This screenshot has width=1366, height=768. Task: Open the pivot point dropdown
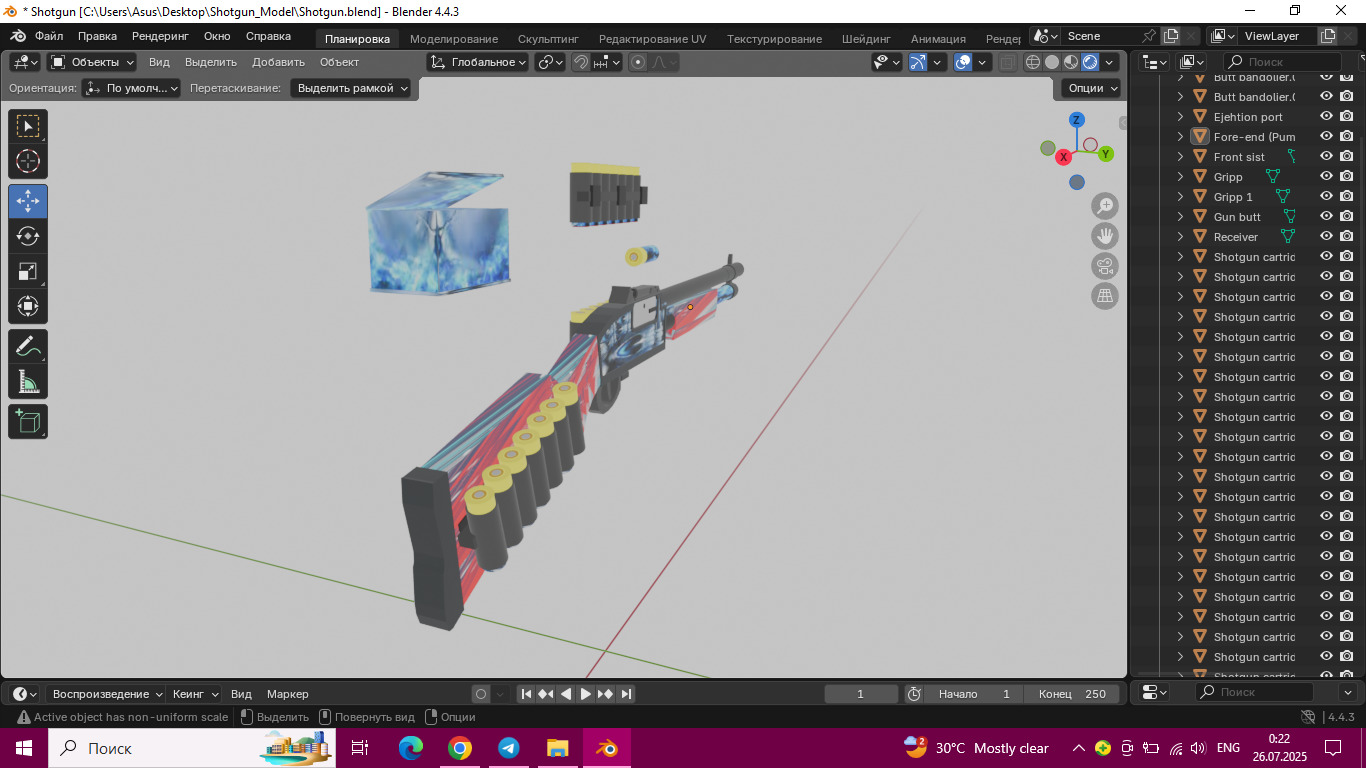[550, 62]
